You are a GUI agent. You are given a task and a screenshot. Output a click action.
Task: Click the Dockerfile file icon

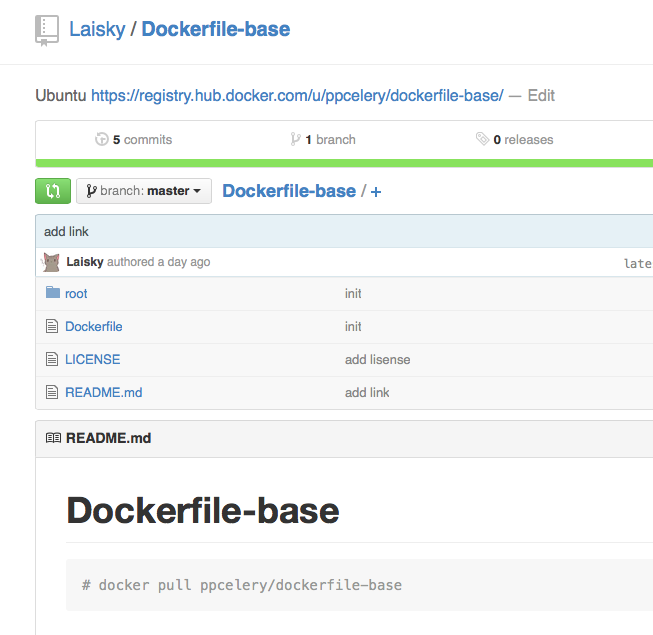click(53, 326)
